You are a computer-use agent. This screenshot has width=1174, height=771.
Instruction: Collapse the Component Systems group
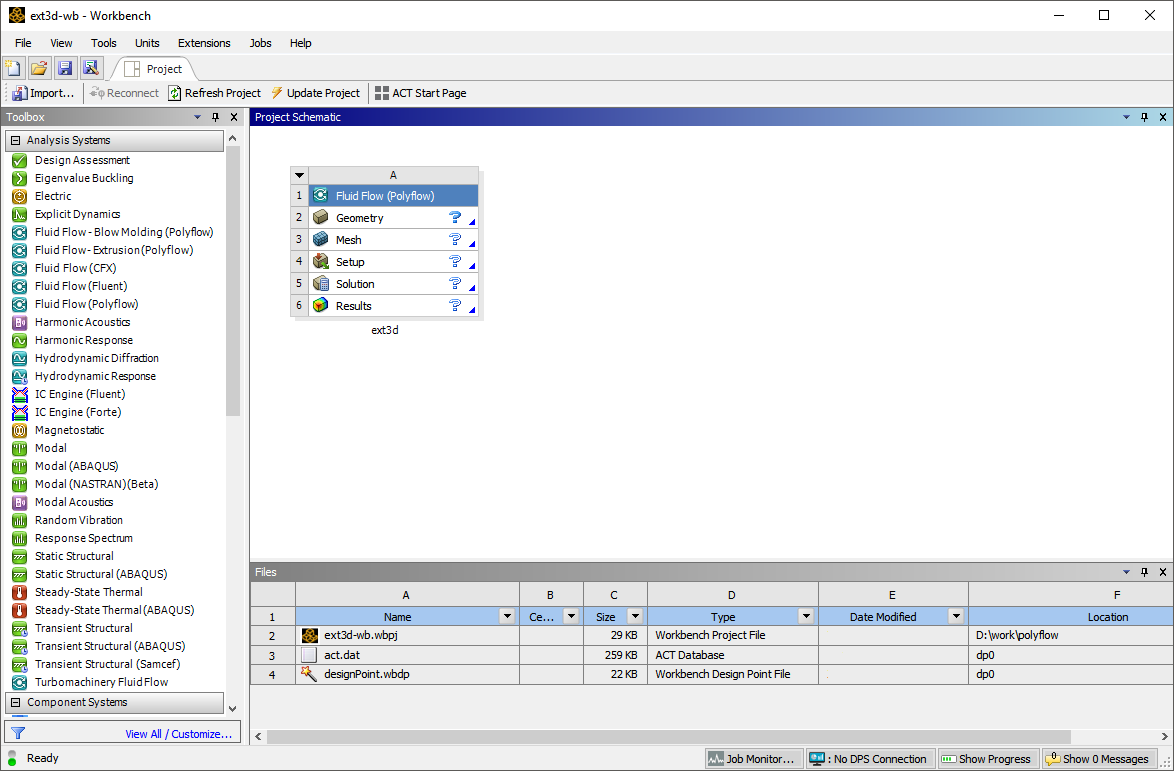[x=16, y=702]
